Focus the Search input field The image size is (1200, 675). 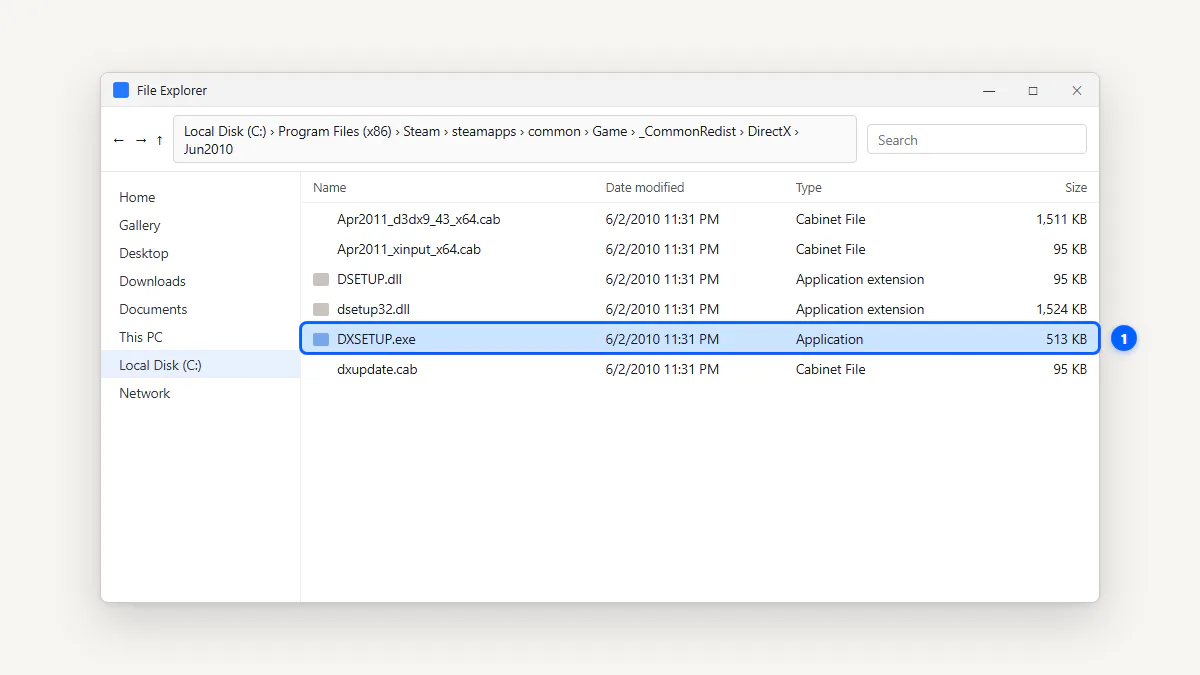(976, 140)
